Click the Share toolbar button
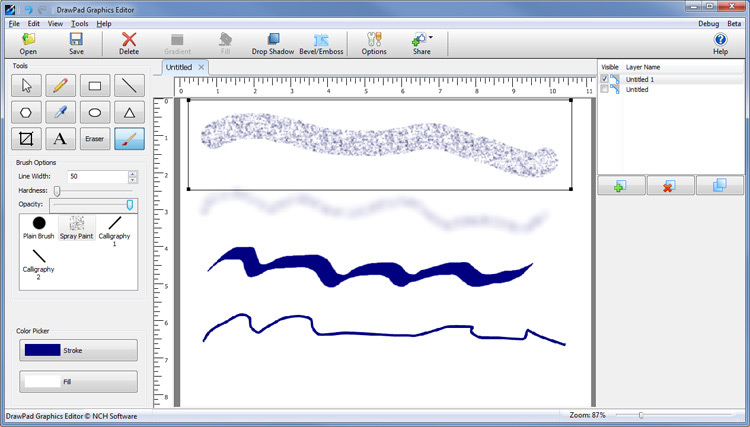This screenshot has width=750, height=427. coord(419,44)
